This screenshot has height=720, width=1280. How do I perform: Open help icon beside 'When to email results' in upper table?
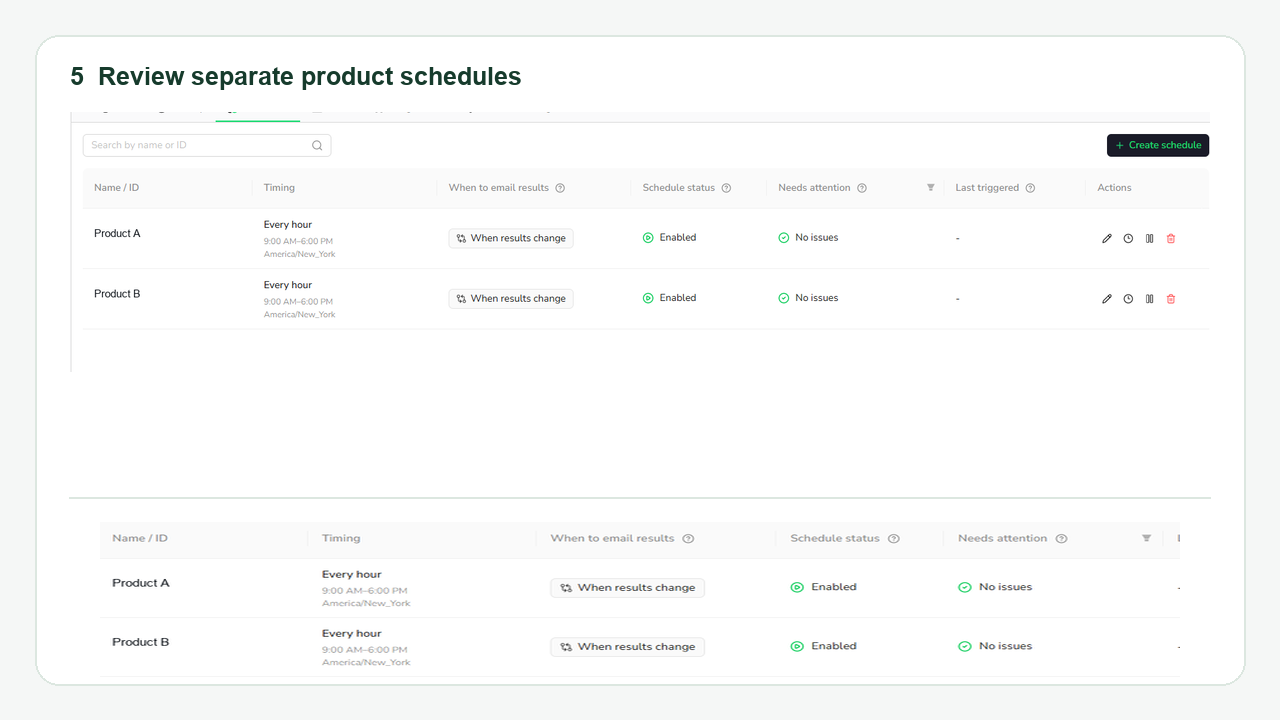point(560,188)
